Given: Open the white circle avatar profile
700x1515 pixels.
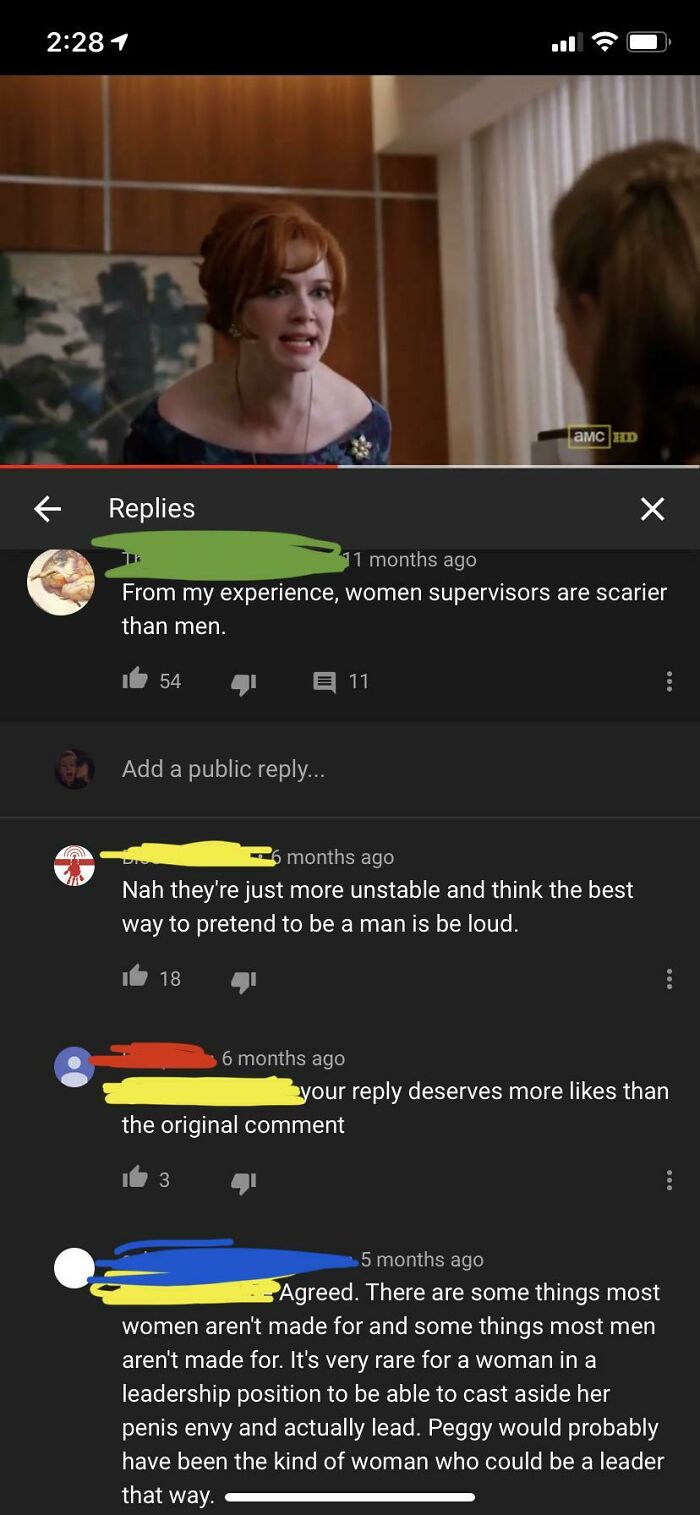Looking at the screenshot, I should click(74, 1268).
